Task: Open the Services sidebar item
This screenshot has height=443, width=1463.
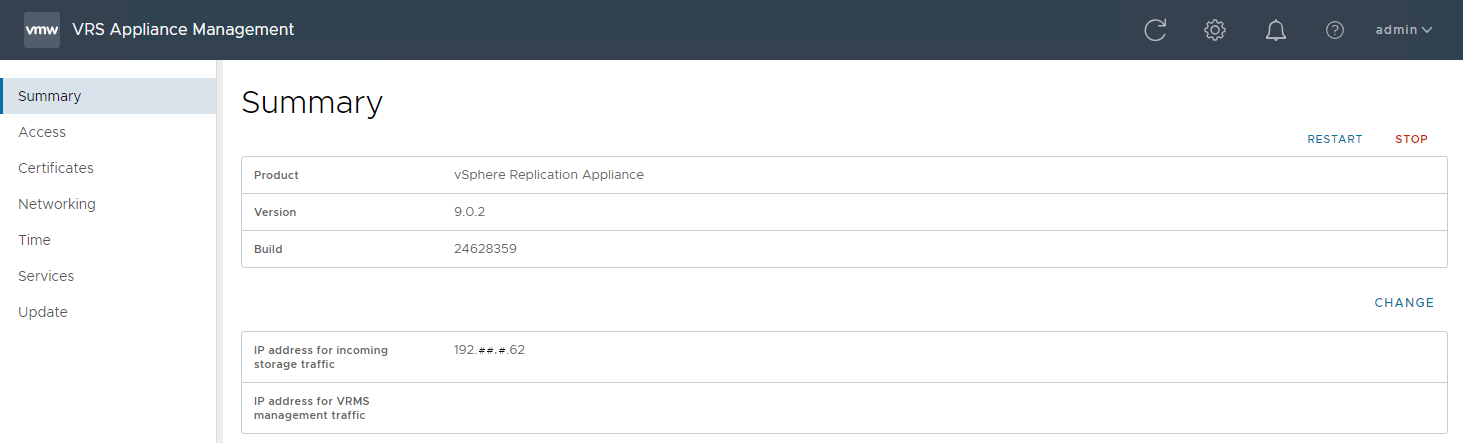Action: pos(46,276)
